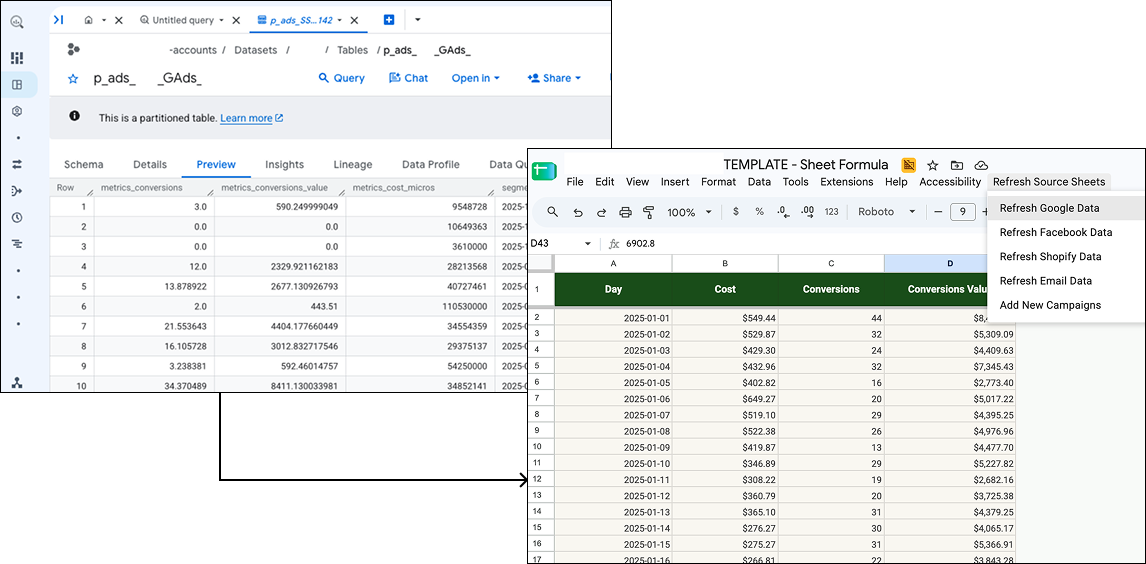This screenshot has width=1146, height=564.
Task: Open data transfers arrows icon in BigQuery sidebar
Action: pos(17,164)
